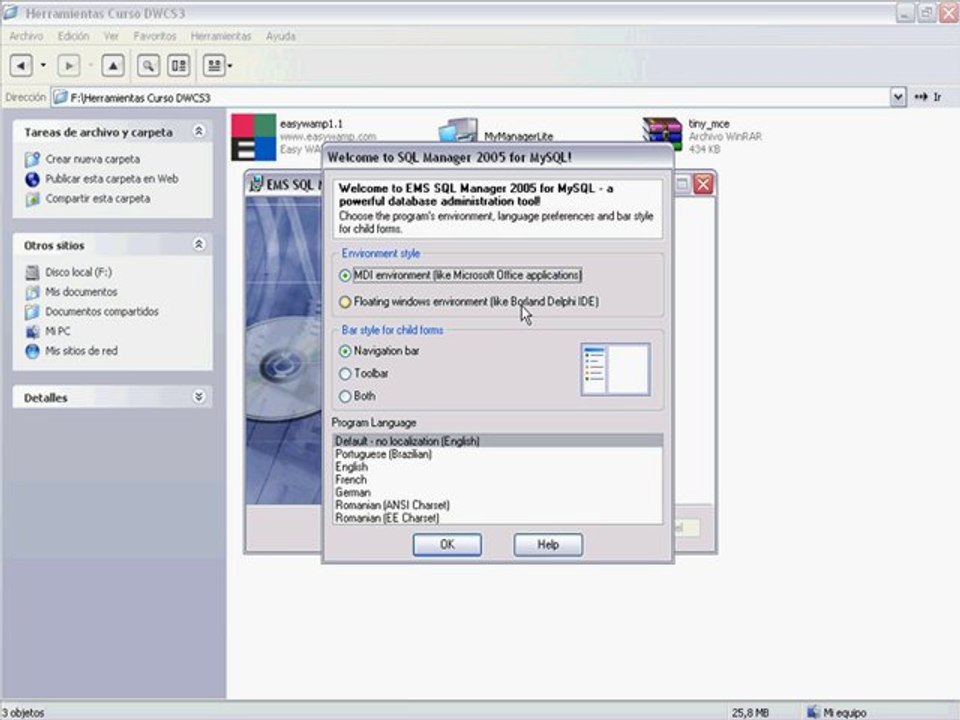Open the Favoritos menu
960x720 pixels.
[155, 36]
